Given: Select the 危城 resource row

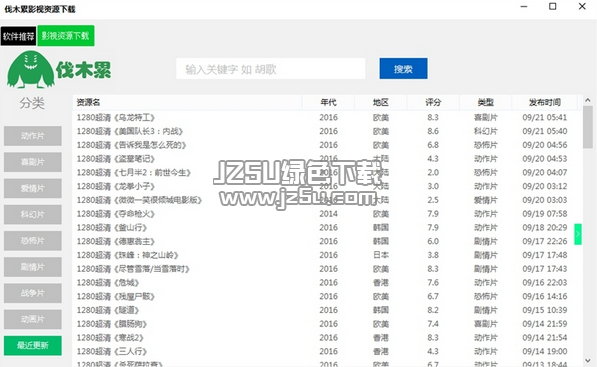Looking at the screenshot, I should tap(327, 282).
